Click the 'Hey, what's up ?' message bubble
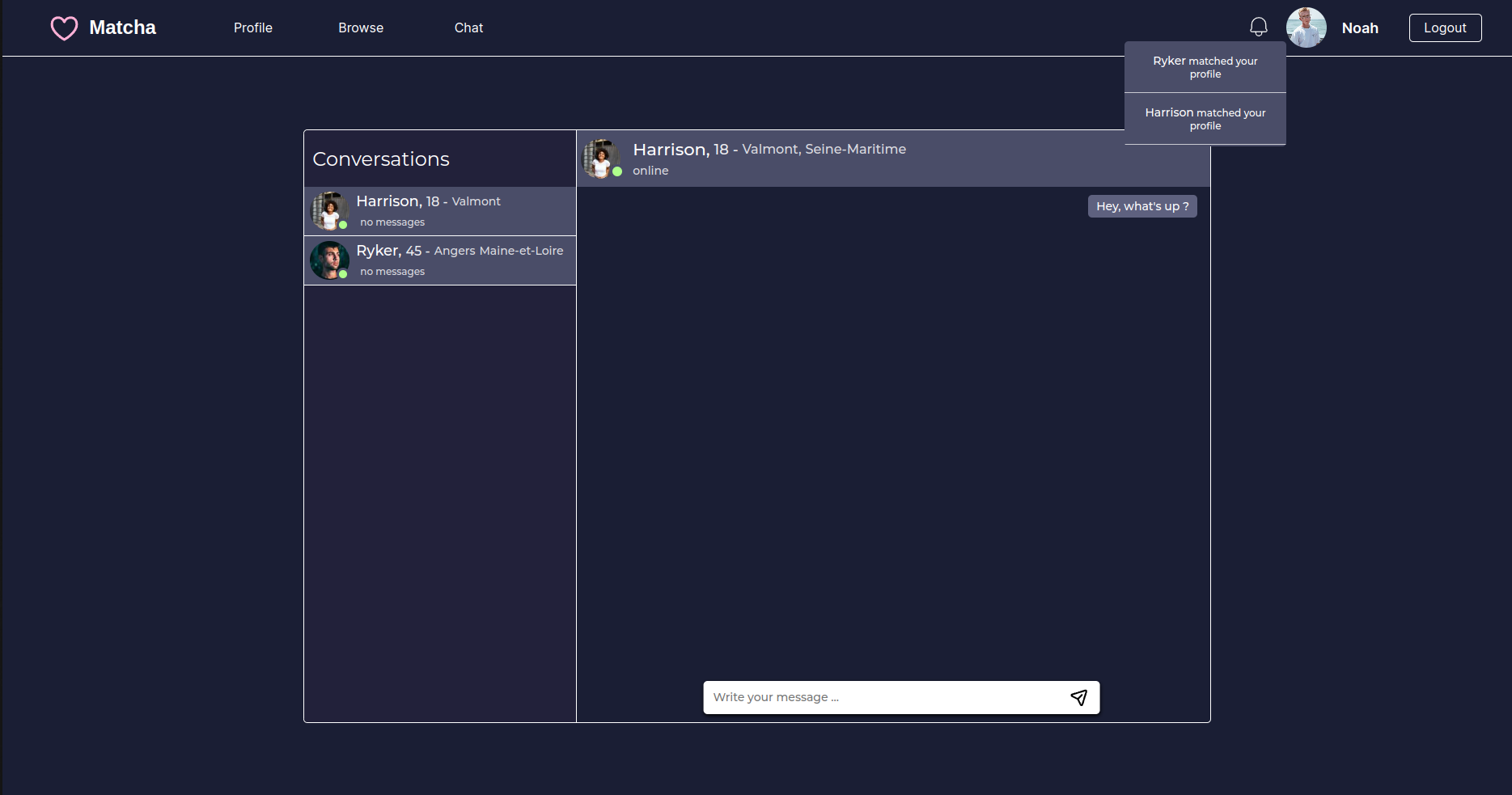This screenshot has height=795, width=1512. [x=1141, y=206]
